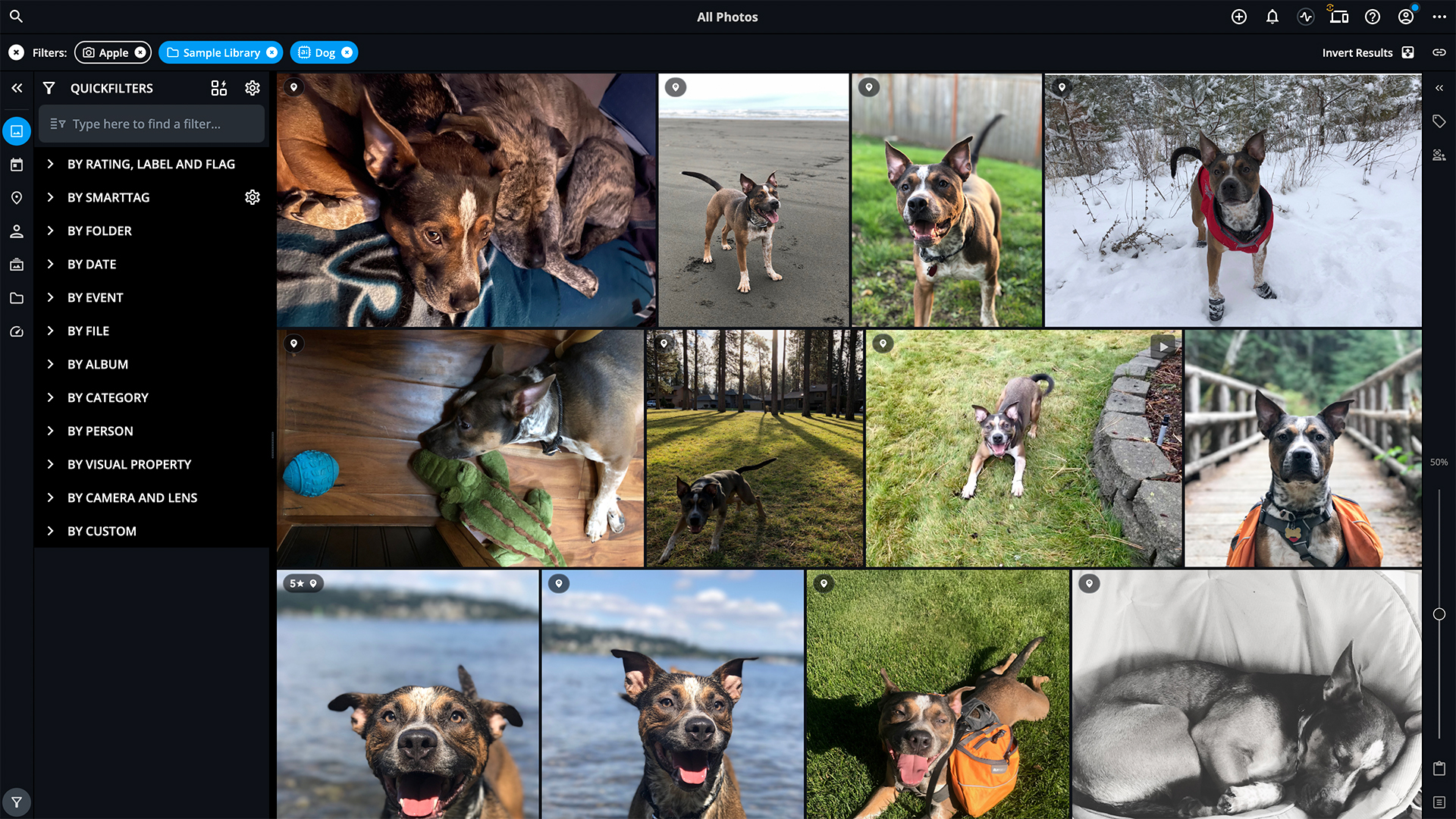Open the person assignment panel icon
The width and height of the screenshot is (1456, 819).
point(1439,155)
